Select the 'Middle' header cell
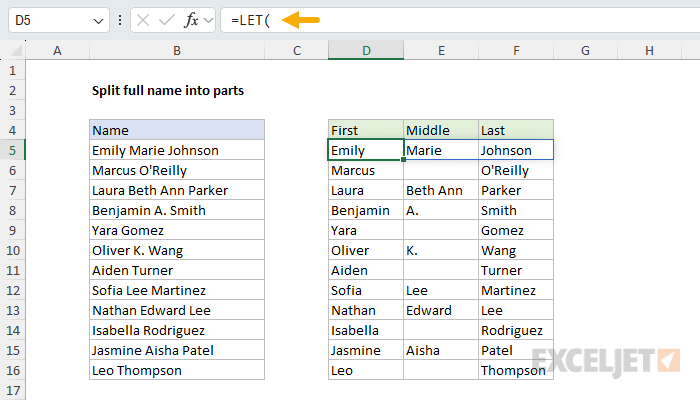 [x=441, y=130]
